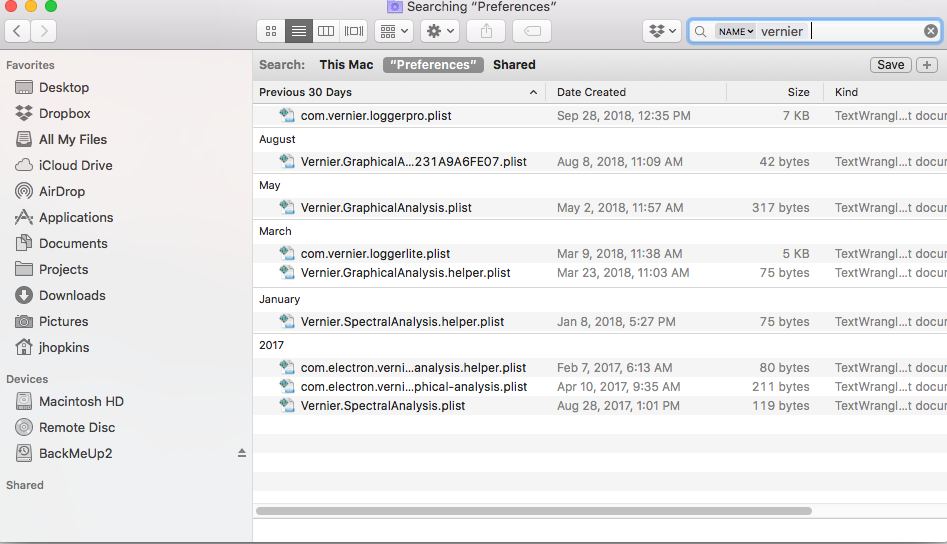This screenshot has height=544, width=947.
Task: Select the BackMeUp2 drive
Action: coord(75,453)
